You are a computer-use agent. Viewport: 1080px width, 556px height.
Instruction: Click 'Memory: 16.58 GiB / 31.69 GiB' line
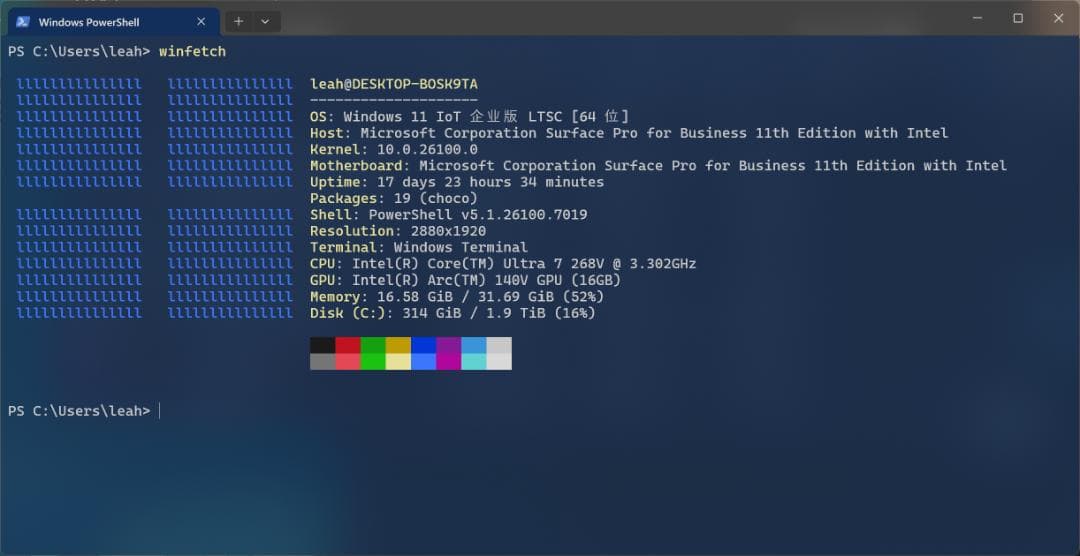457,297
